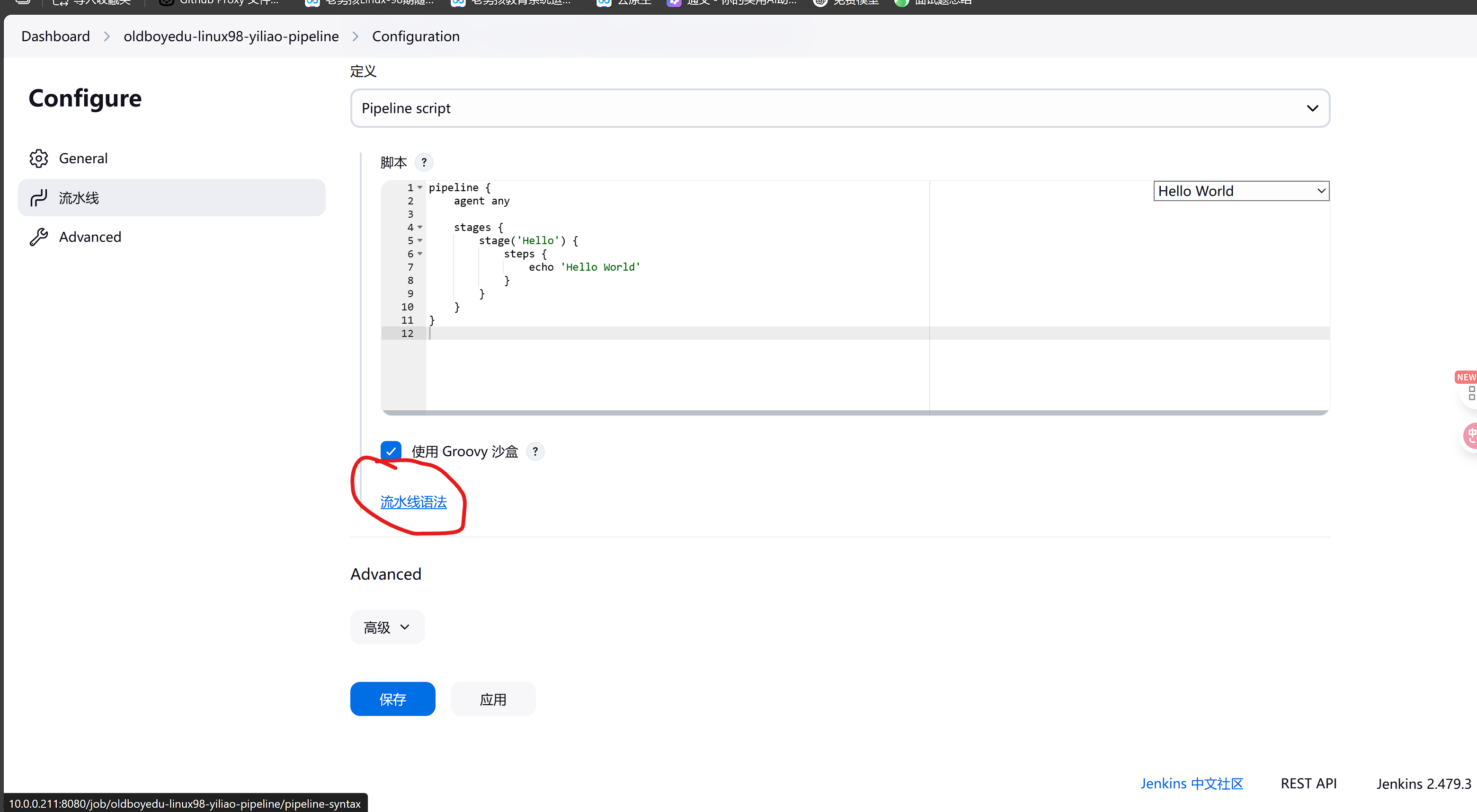Click breadcrumb chevron after Dashboard
Image resolution: width=1477 pixels, height=812 pixels.
point(107,37)
